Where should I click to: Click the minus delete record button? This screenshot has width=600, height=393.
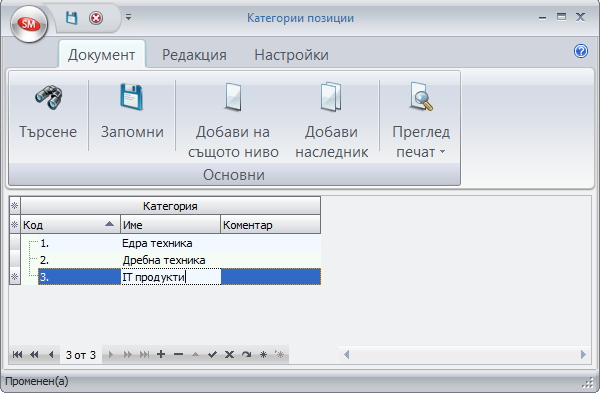coord(178,354)
